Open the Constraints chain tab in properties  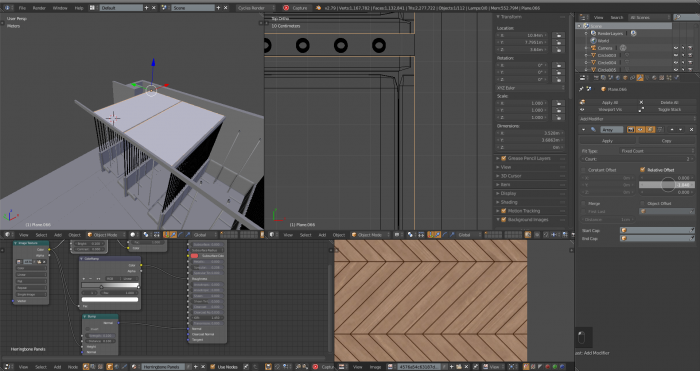[x=633, y=78]
